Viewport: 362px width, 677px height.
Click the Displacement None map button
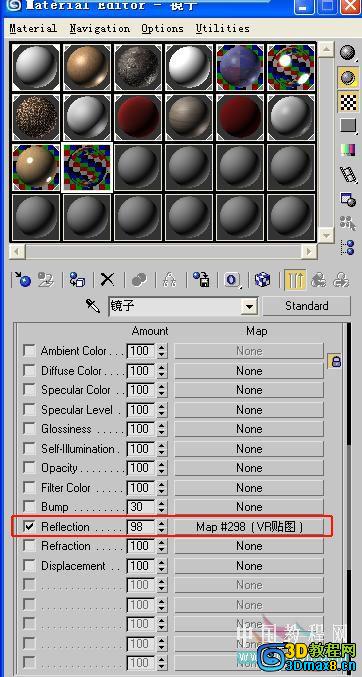[249, 566]
